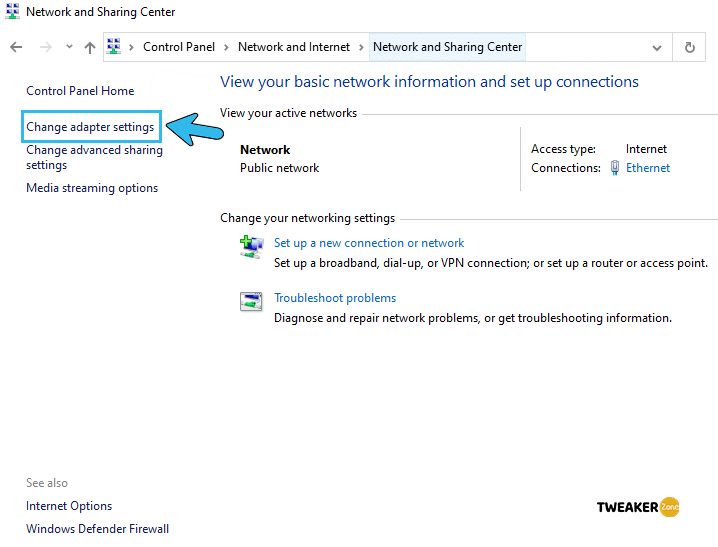Open Change adapter settings
Image resolution: width=718 pixels, height=547 pixels.
pos(90,127)
